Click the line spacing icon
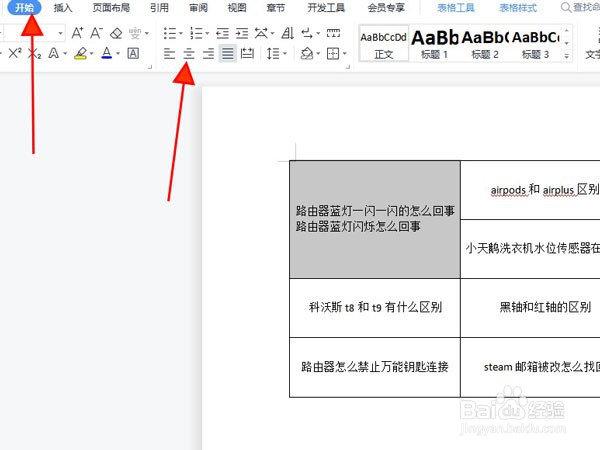 point(273,54)
